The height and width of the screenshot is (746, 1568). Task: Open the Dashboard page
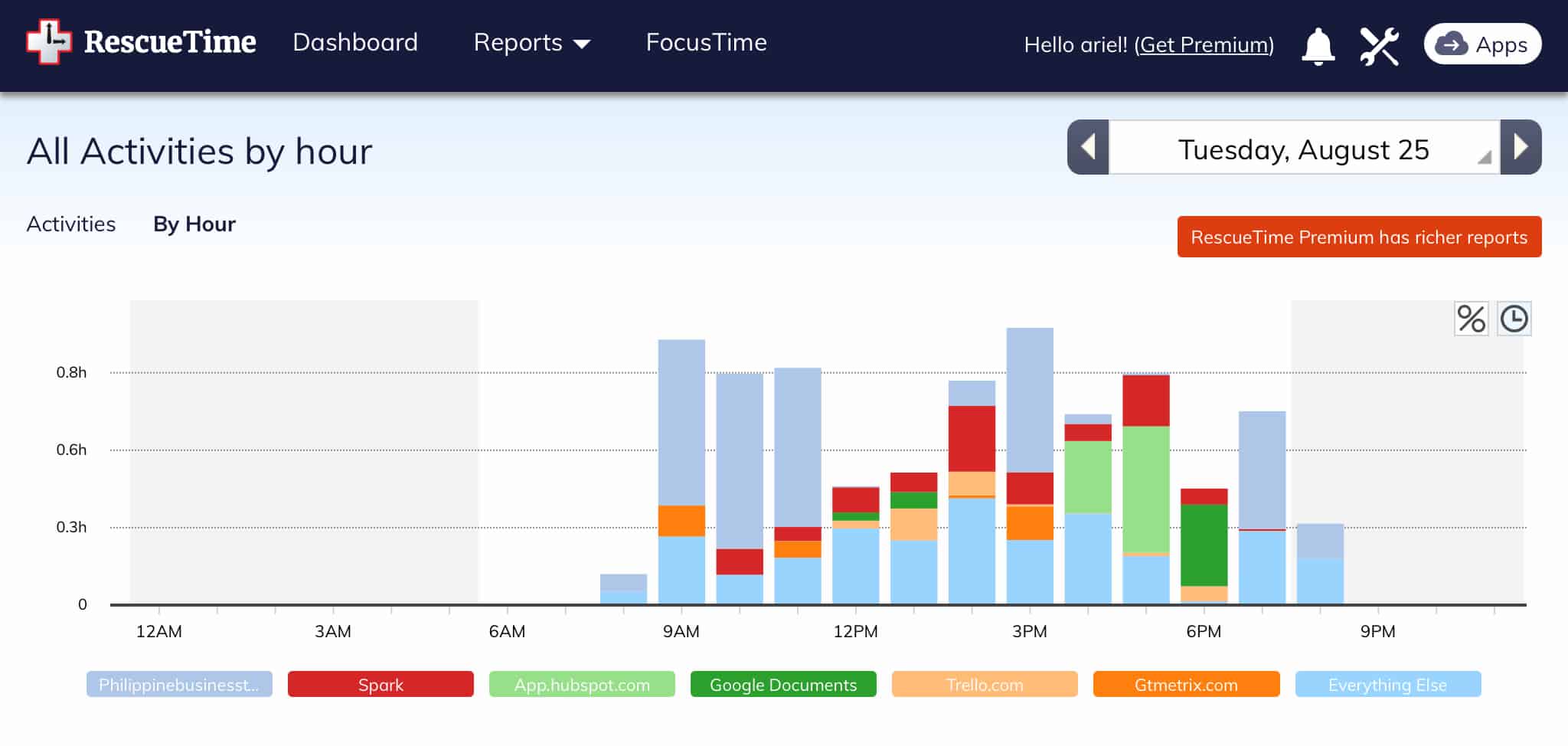click(355, 42)
